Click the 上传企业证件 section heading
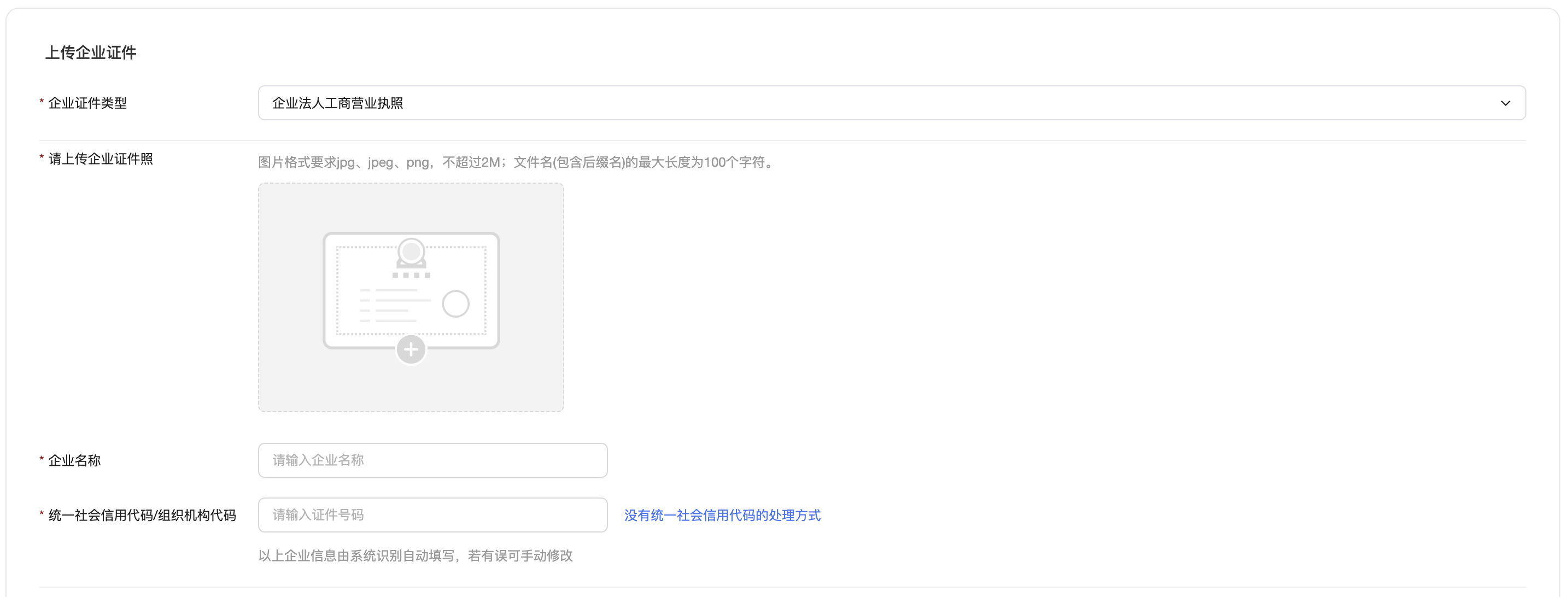This screenshot has width=1568, height=597. (x=91, y=53)
